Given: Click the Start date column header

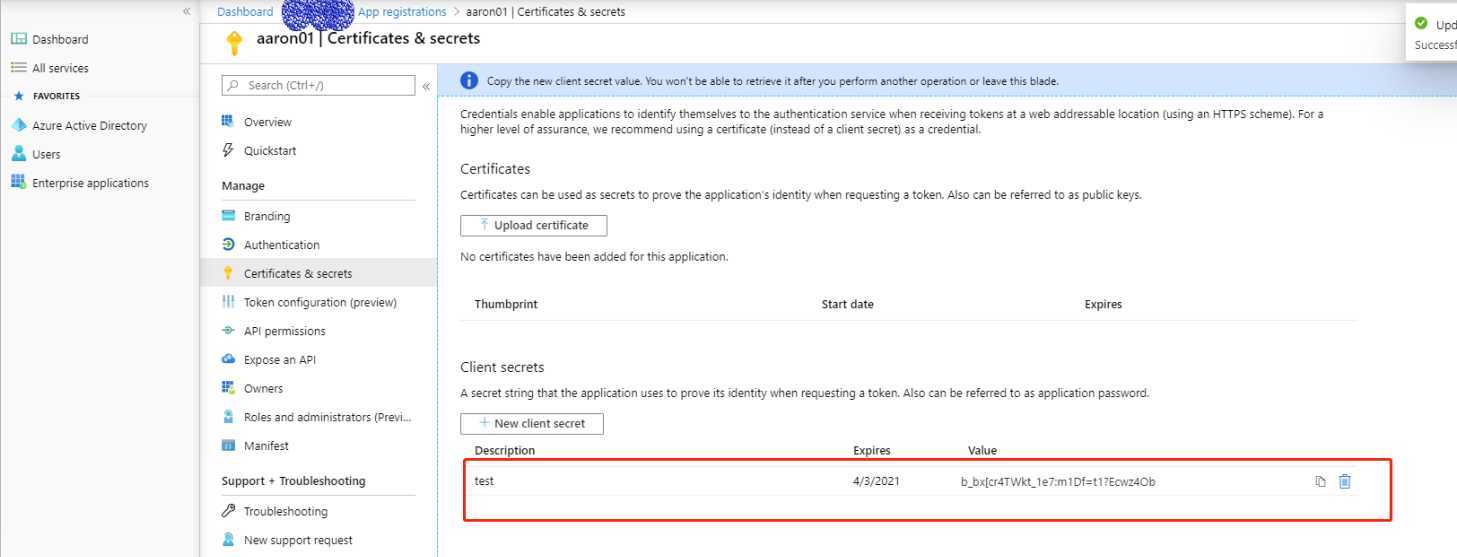Looking at the screenshot, I should click(x=848, y=304).
